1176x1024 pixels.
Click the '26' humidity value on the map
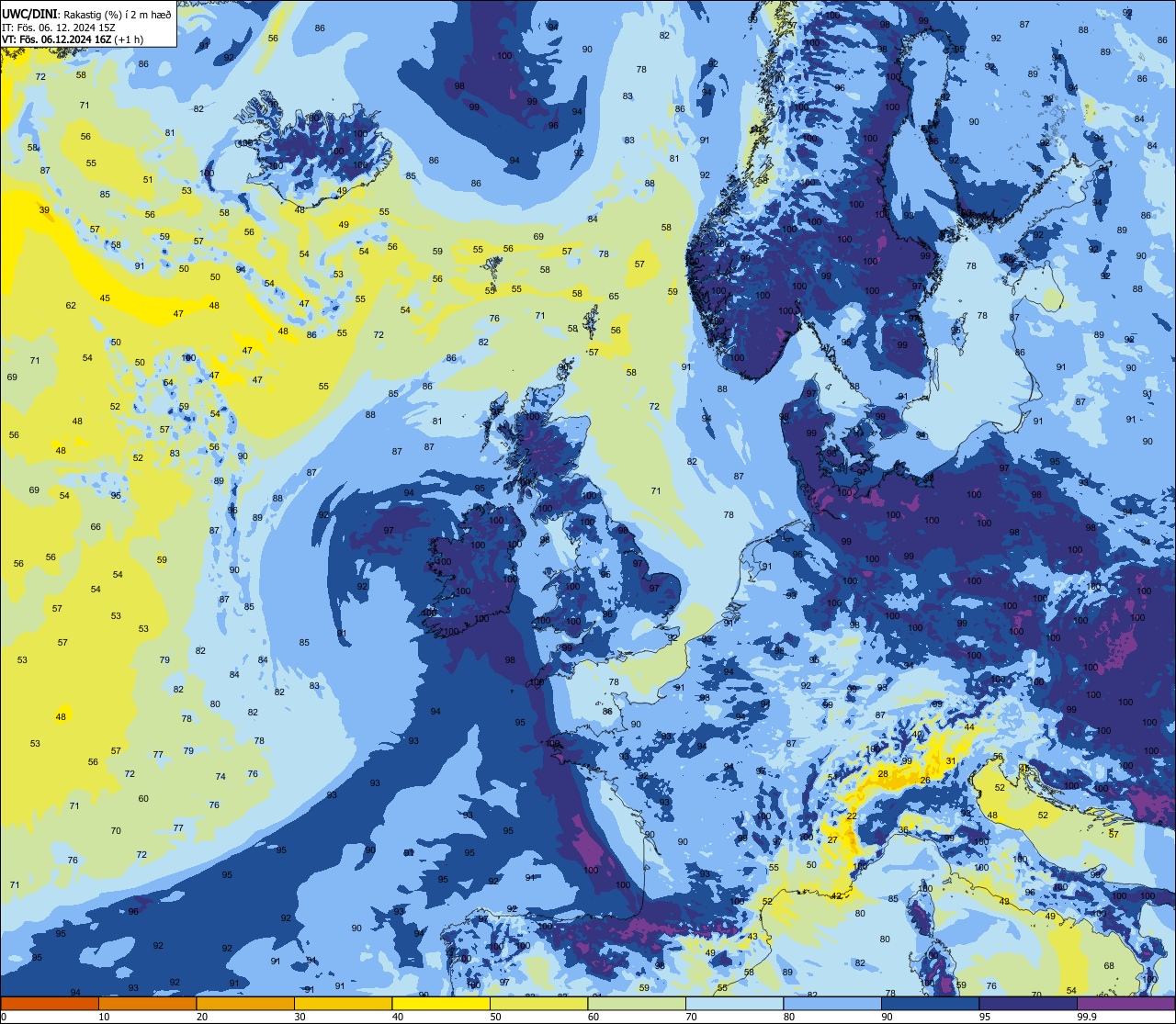coord(926,781)
